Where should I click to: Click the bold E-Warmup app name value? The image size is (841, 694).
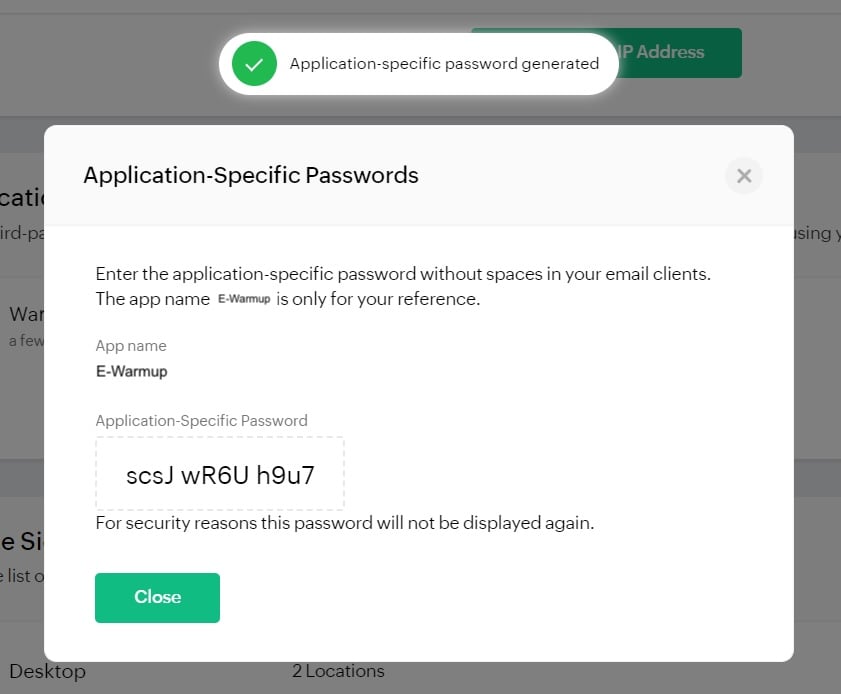(x=131, y=371)
